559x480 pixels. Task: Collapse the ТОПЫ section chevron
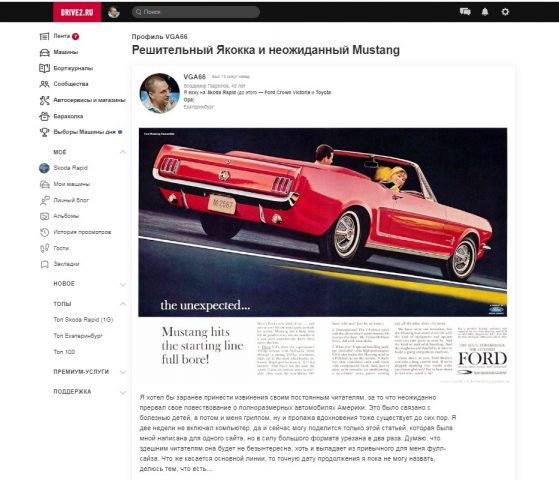pyautogui.click(x=123, y=304)
